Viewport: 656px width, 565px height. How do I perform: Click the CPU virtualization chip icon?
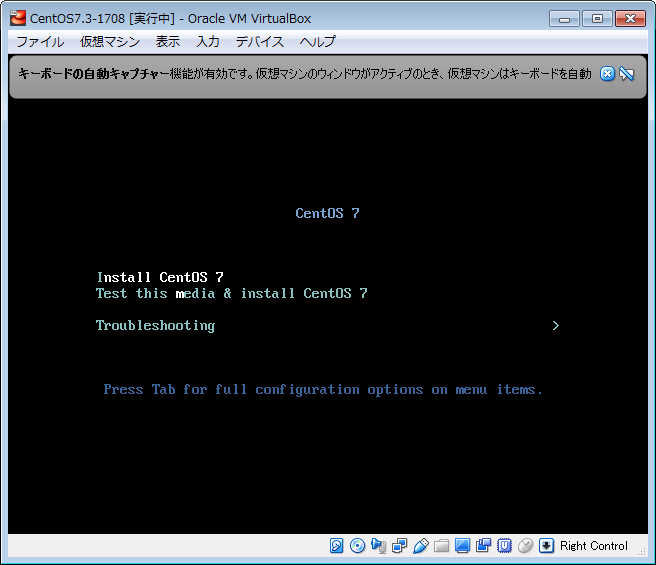[x=505, y=546]
